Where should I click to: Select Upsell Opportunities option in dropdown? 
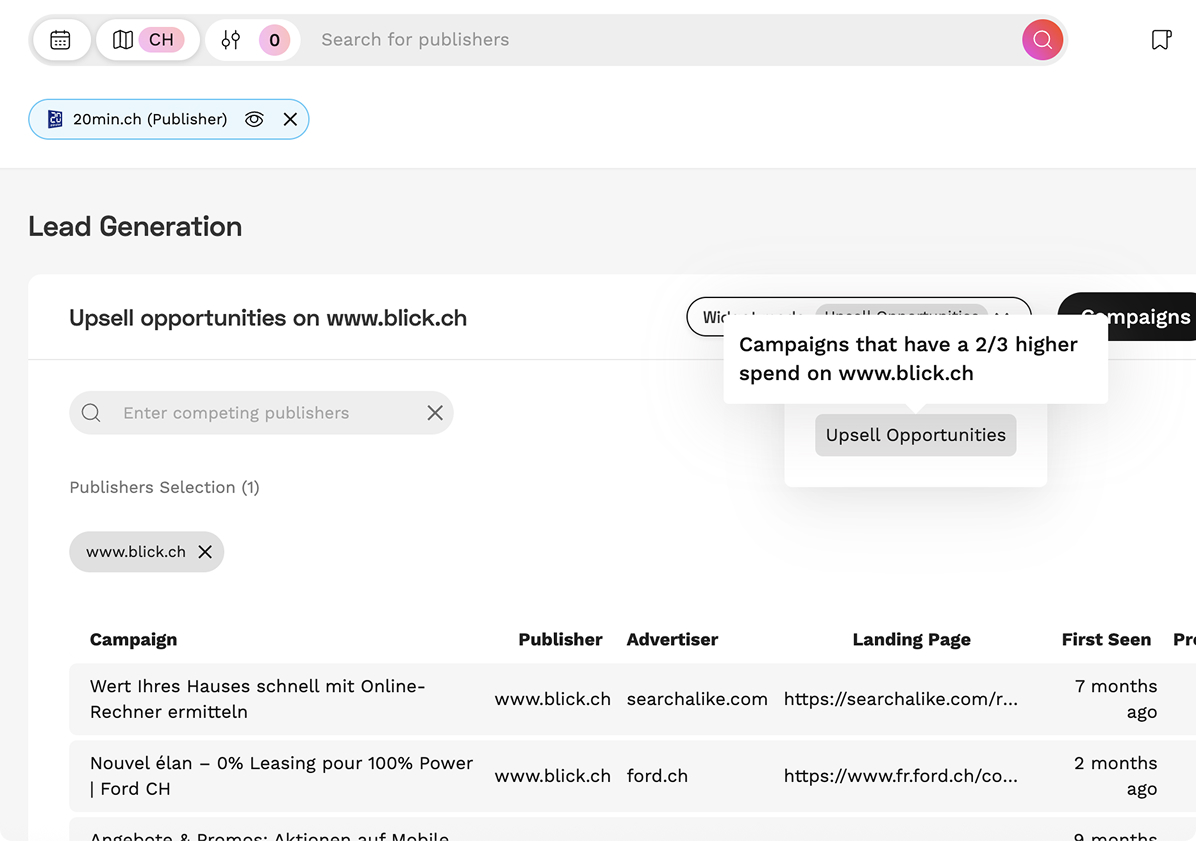click(x=915, y=435)
